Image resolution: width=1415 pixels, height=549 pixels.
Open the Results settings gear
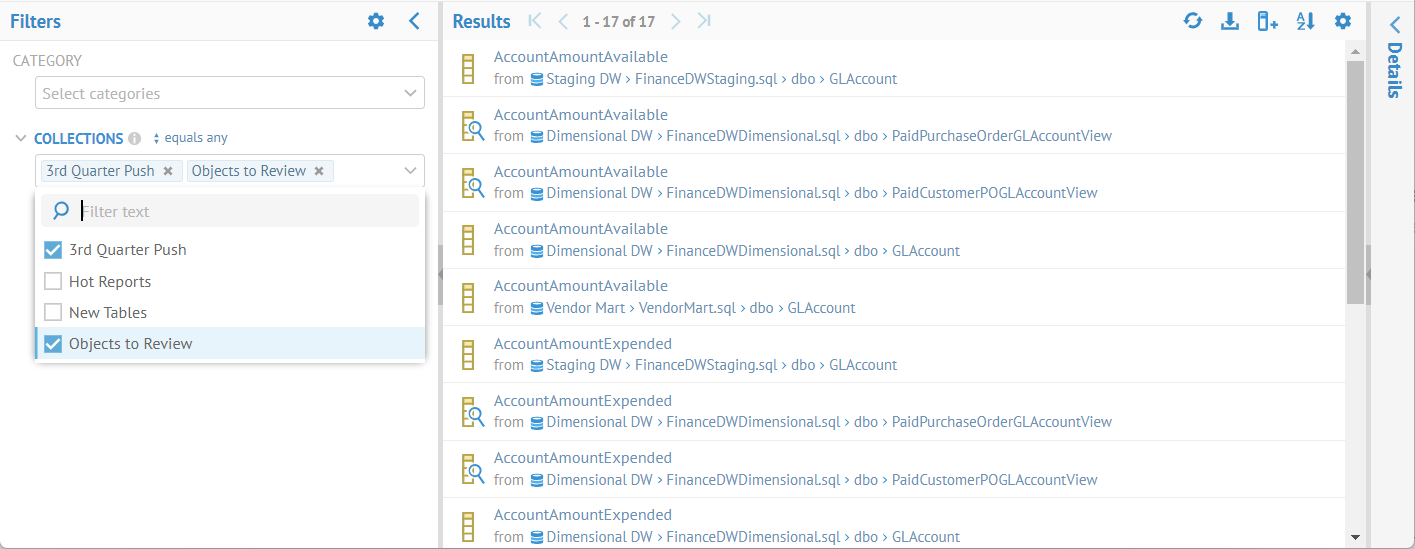click(x=1343, y=21)
